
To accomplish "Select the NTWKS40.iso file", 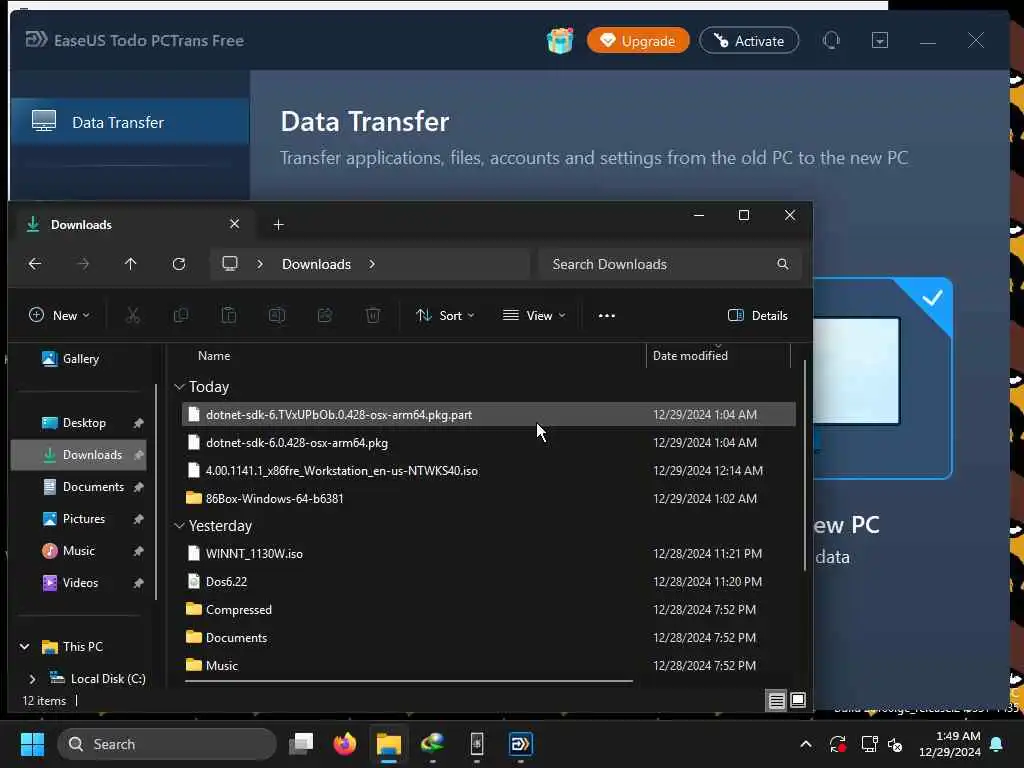I will pos(488,471).
